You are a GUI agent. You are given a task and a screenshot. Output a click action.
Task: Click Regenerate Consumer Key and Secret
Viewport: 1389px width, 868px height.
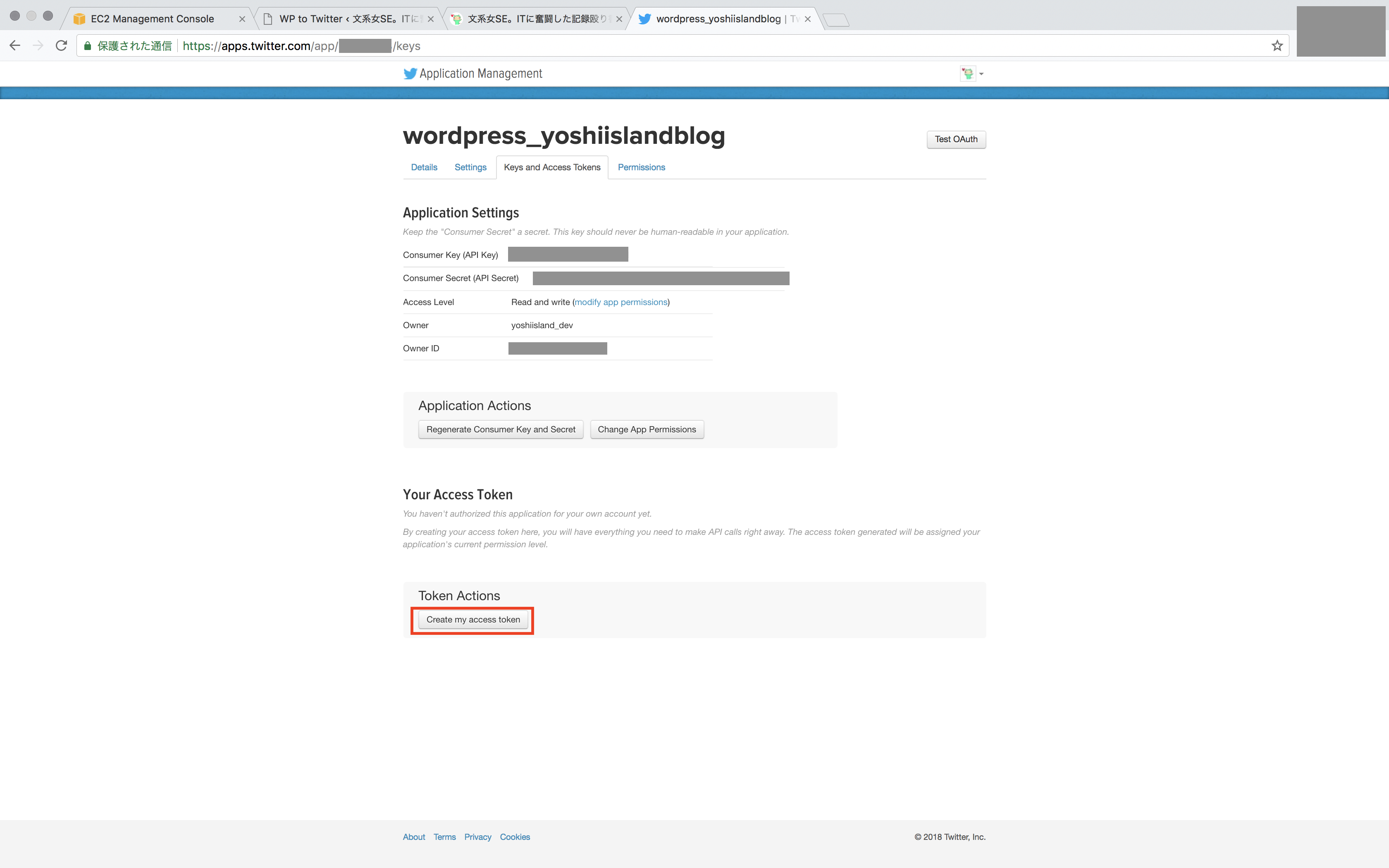coord(501,429)
